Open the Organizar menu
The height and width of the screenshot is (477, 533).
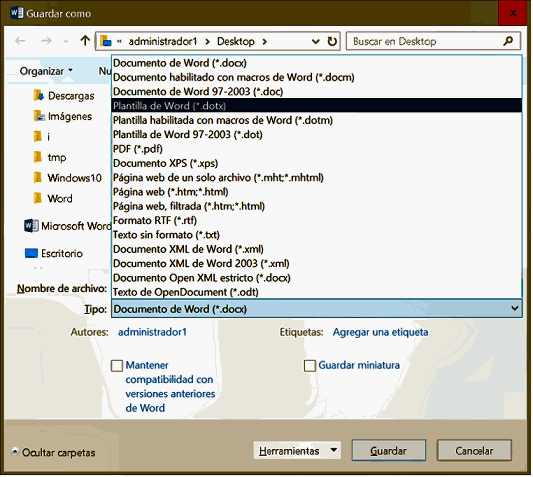(46, 71)
